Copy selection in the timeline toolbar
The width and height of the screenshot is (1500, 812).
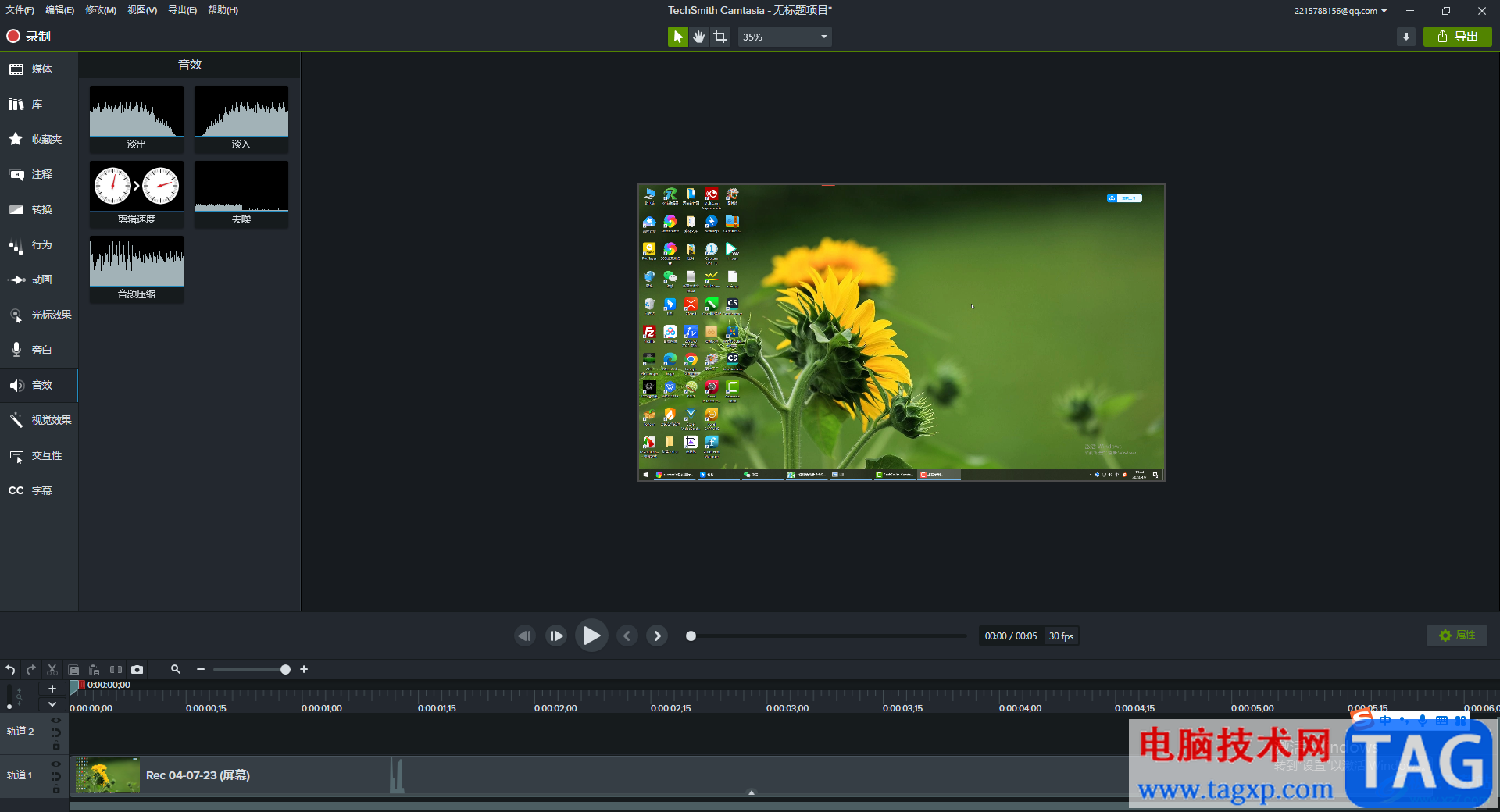73,669
